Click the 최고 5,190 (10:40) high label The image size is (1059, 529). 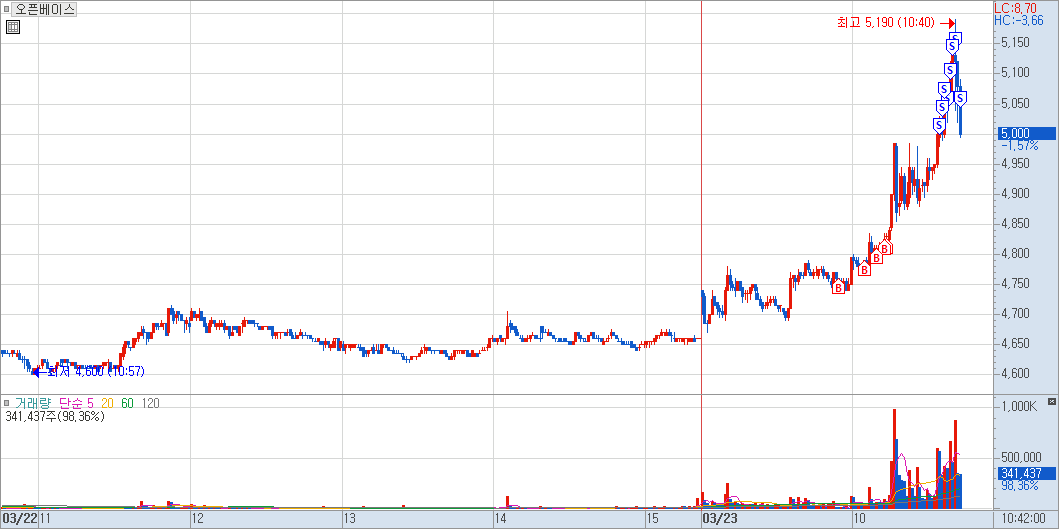[885, 23]
